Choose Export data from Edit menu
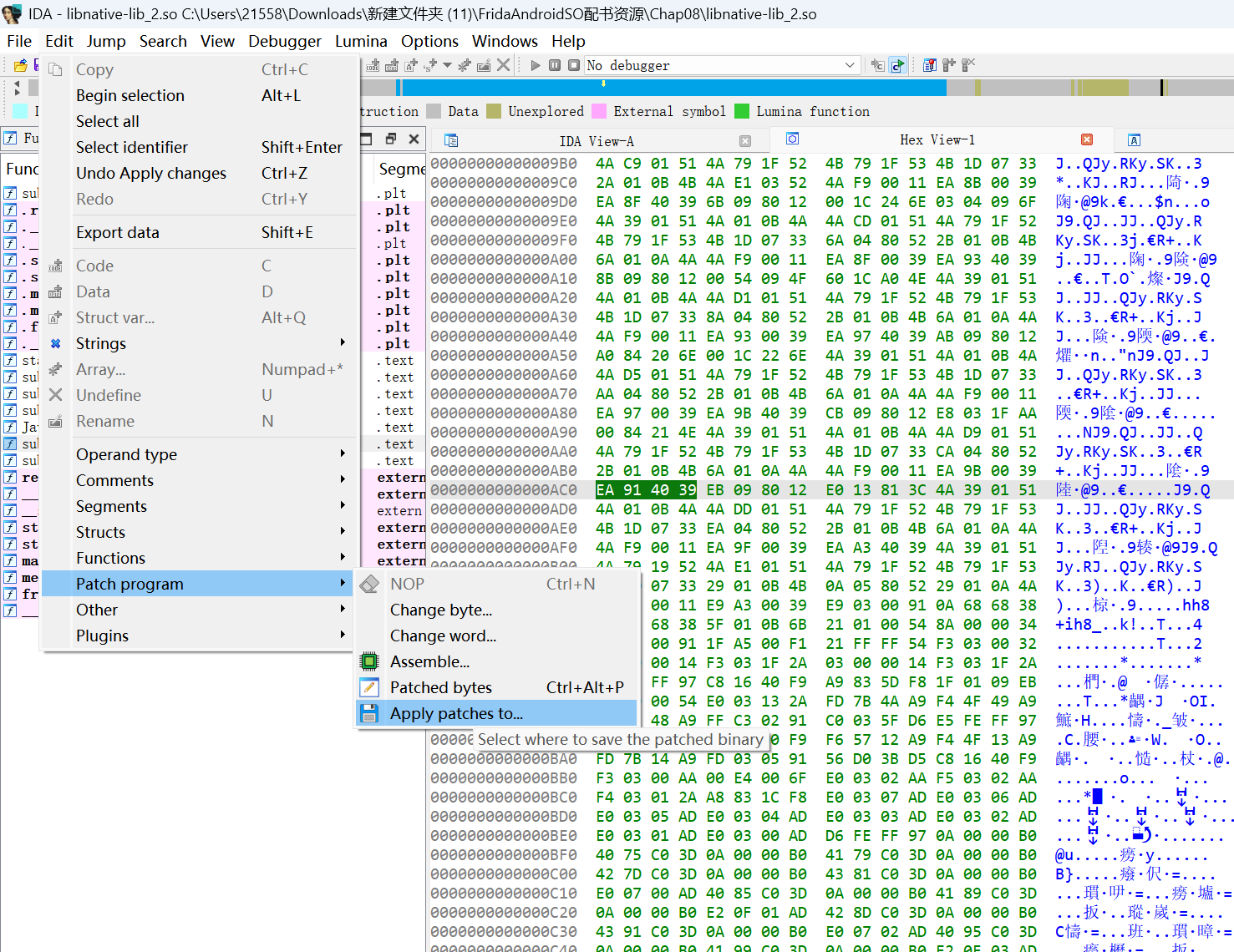Screen dimensions: 1234x952 (201, 232)
